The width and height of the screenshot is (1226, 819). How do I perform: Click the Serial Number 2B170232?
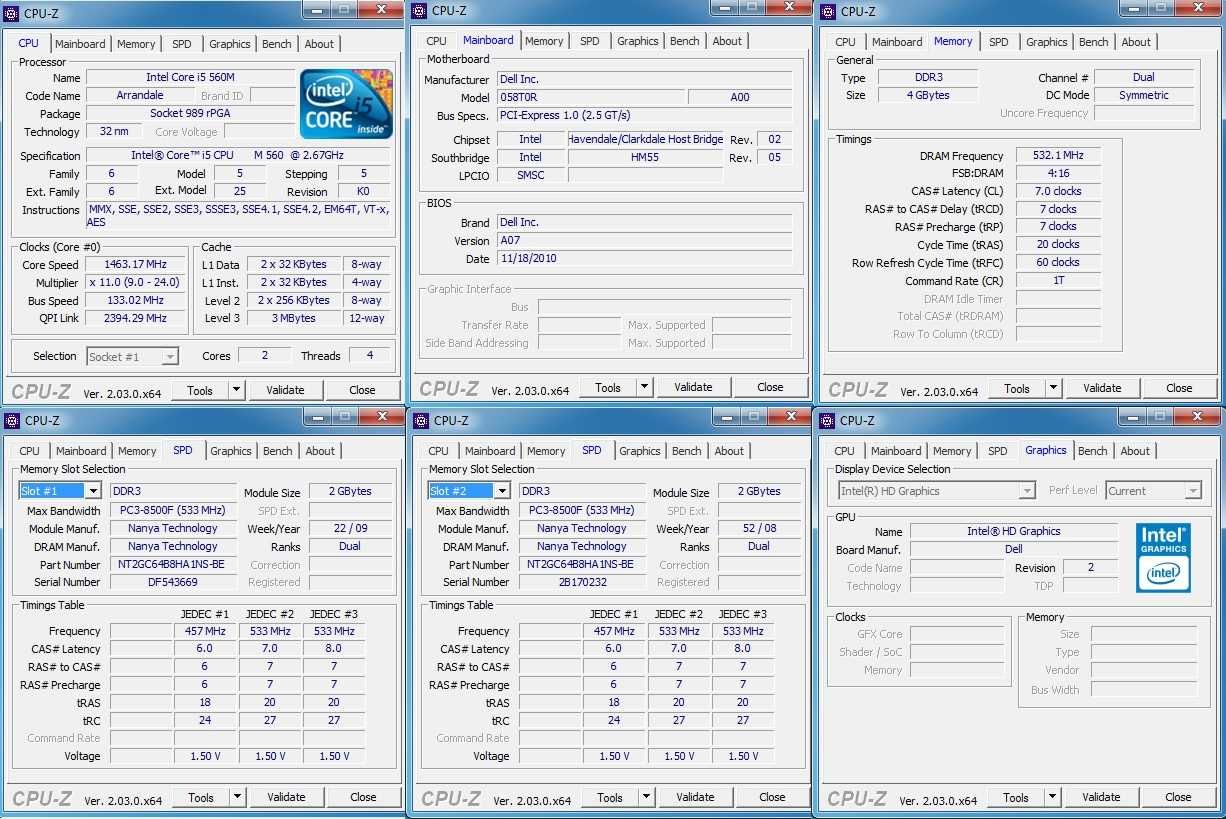pyautogui.click(x=582, y=582)
